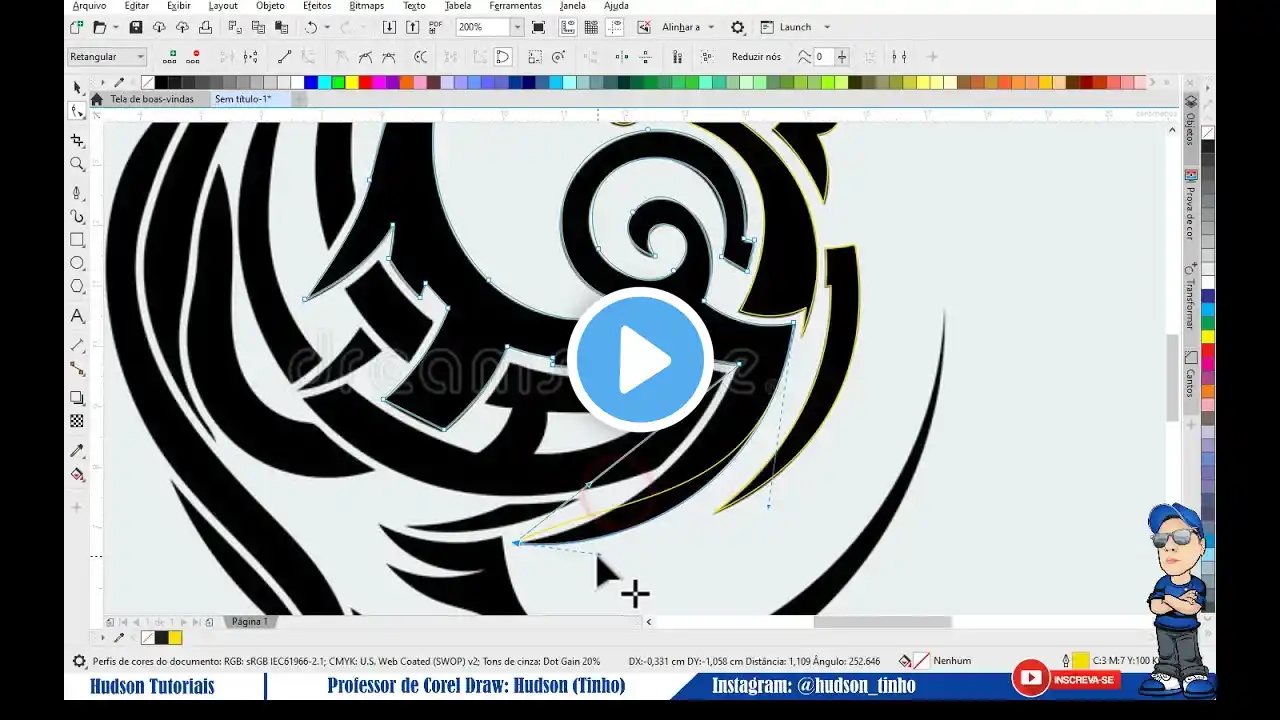Open the Ferramentas menu
The height and width of the screenshot is (720, 1280).
point(515,6)
